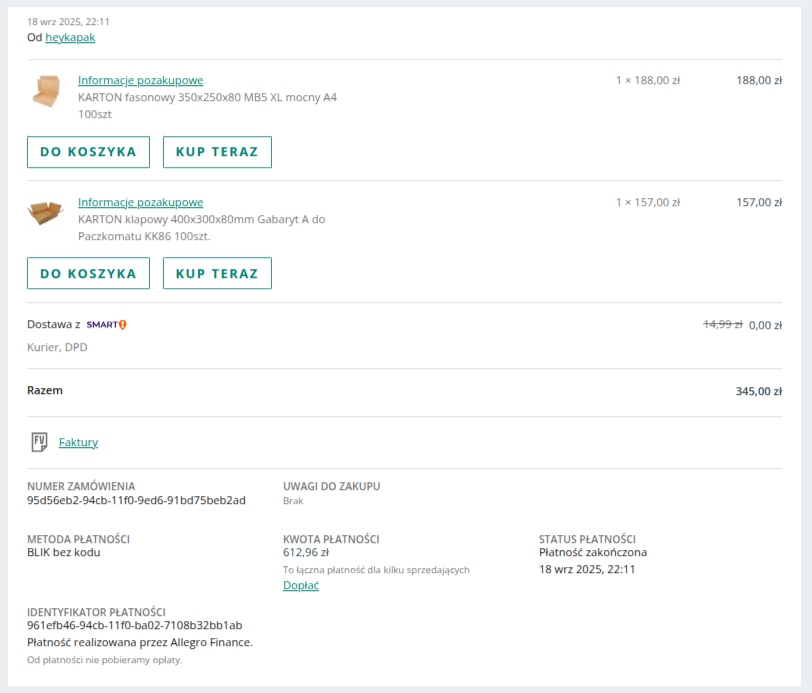Open Informacje pozakupowe for KARTON klapowy

[x=140, y=202]
